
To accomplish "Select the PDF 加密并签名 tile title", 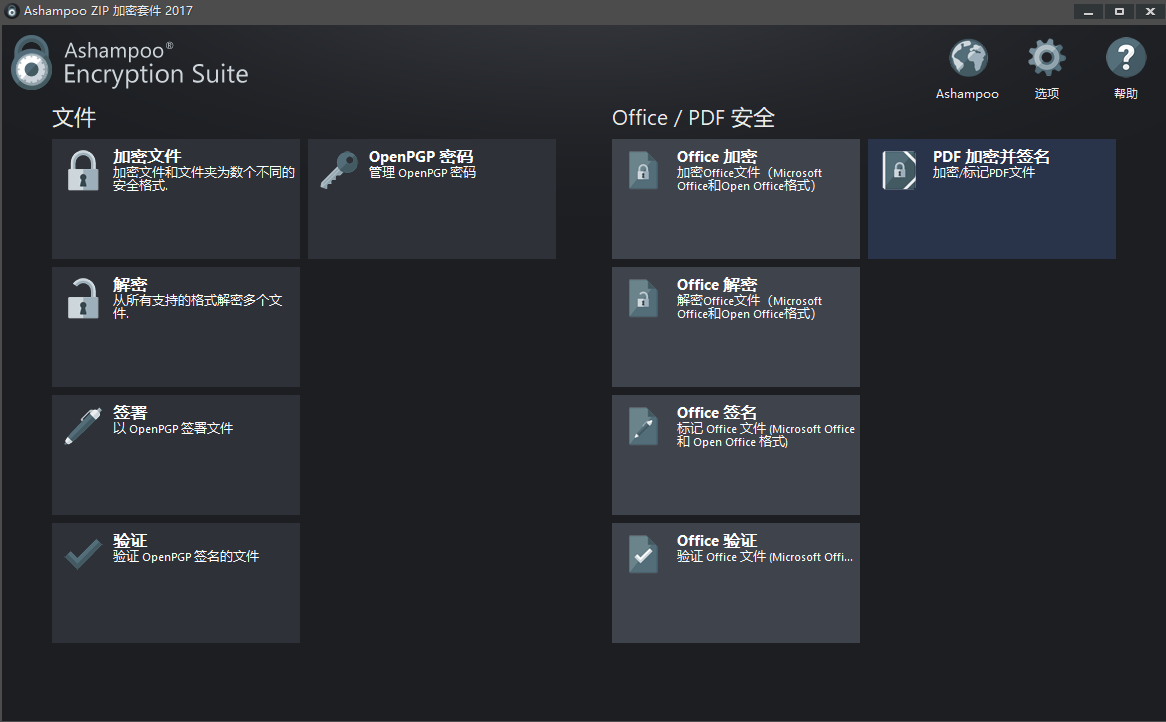I will (x=991, y=157).
